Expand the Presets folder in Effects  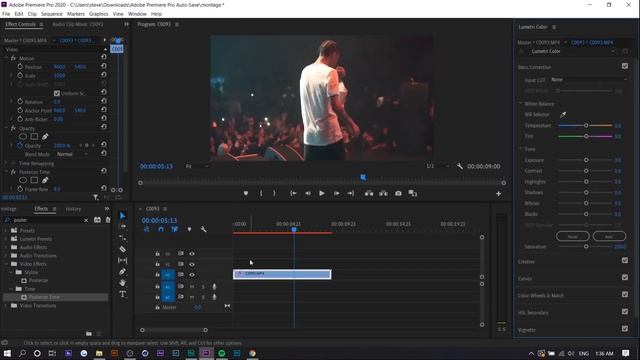[x=6, y=230]
